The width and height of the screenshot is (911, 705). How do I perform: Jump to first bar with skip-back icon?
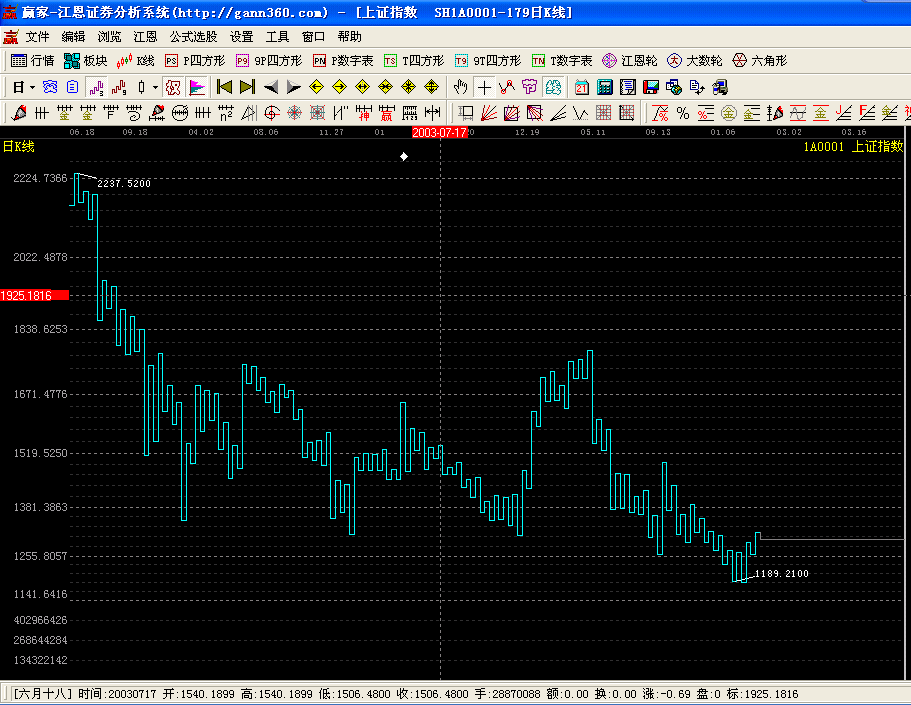pos(224,87)
